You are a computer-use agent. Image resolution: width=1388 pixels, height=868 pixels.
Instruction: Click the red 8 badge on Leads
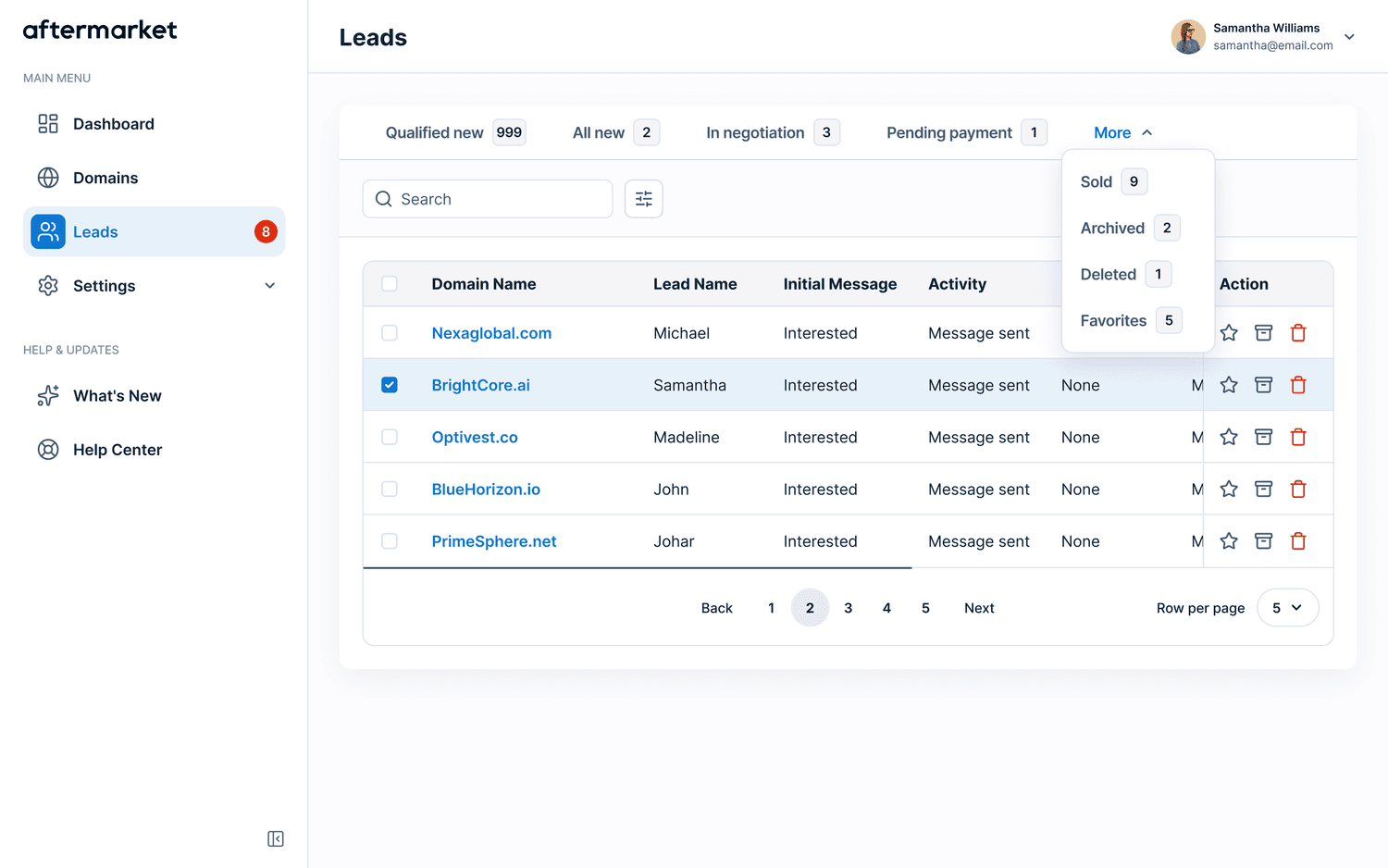(266, 231)
